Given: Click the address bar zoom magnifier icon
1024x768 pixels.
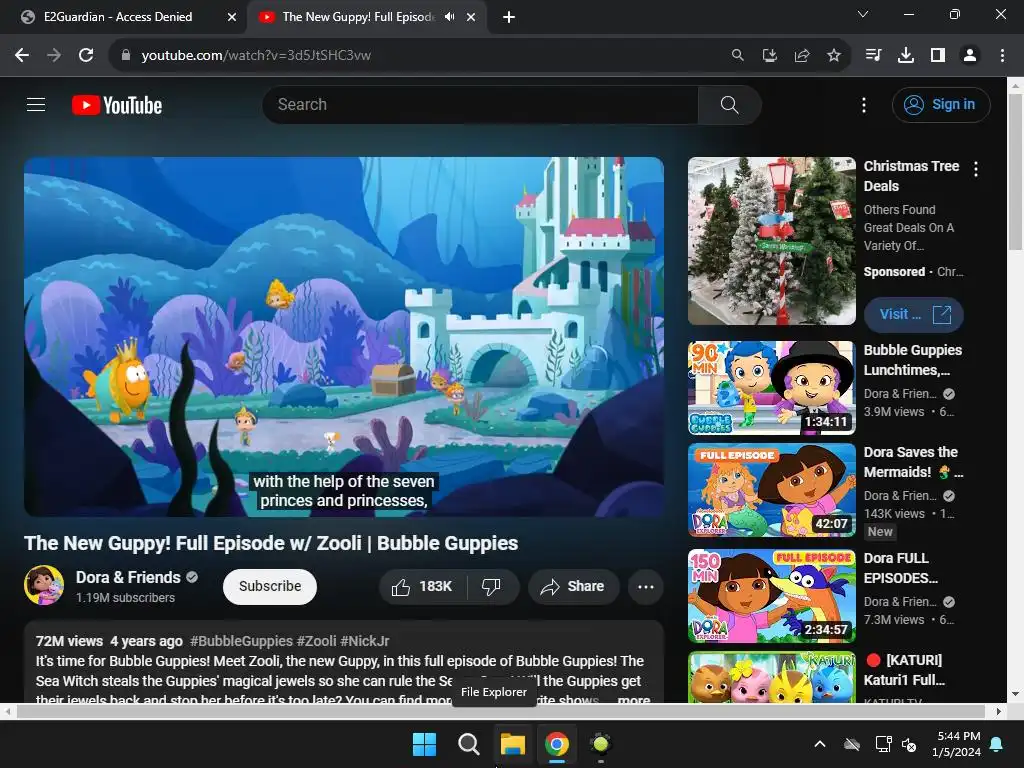Looking at the screenshot, I should (737, 55).
